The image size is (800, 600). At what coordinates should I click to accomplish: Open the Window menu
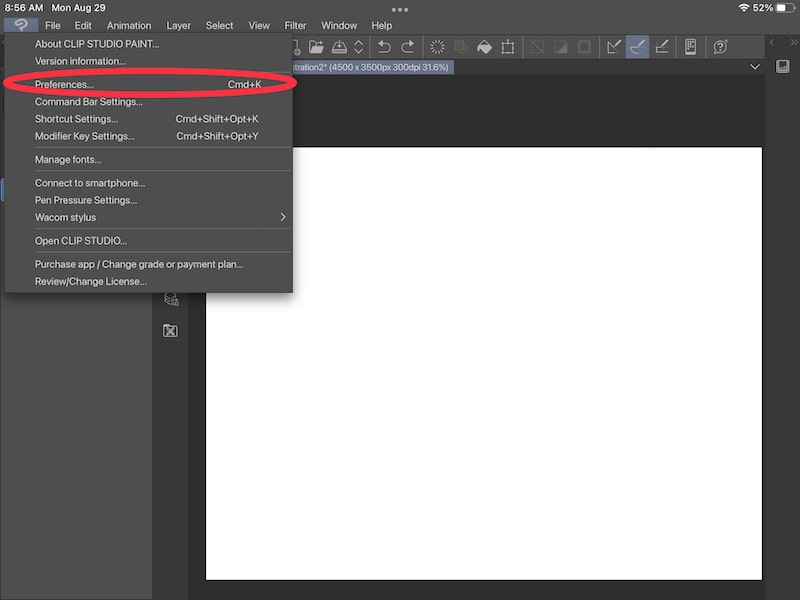(x=339, y=25)
